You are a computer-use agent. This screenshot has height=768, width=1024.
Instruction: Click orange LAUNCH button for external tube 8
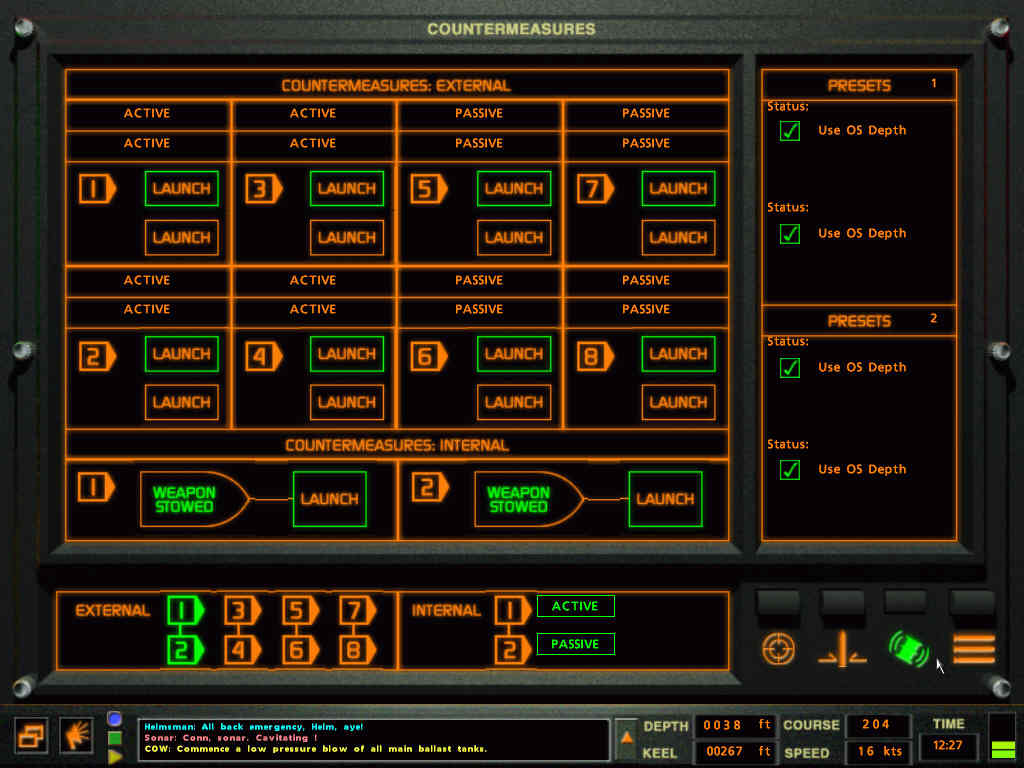[x=679, y=402]
